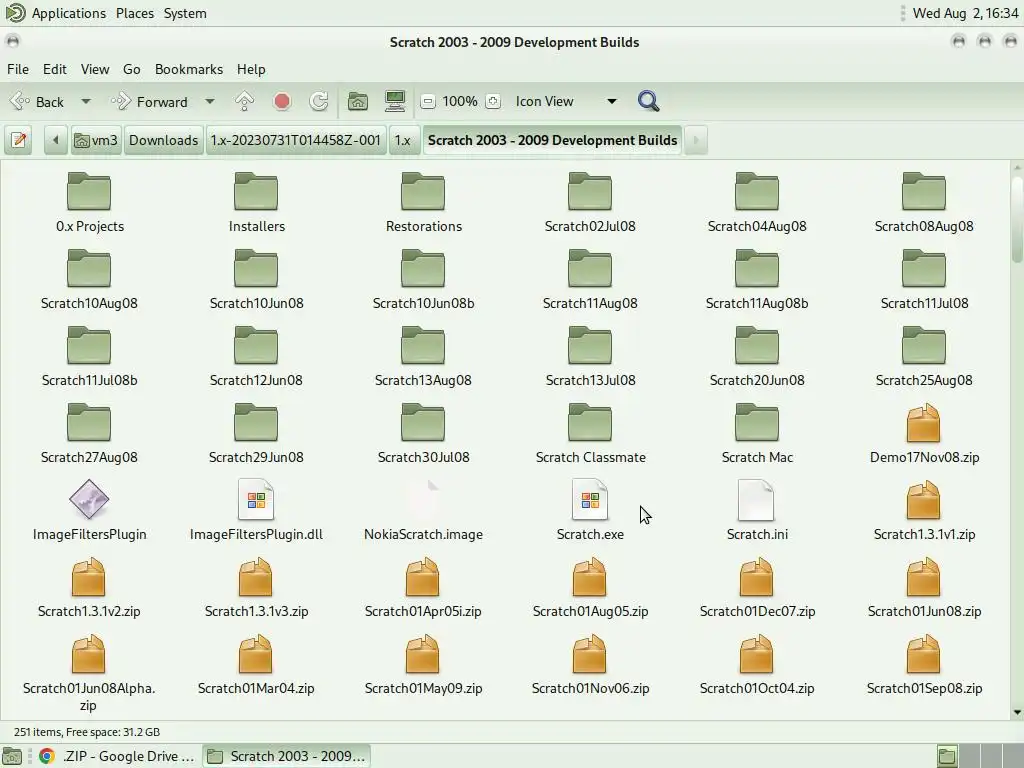Zoom out with the minus icon
Screen dimensions: 1024x768
(x=428, y=101)
